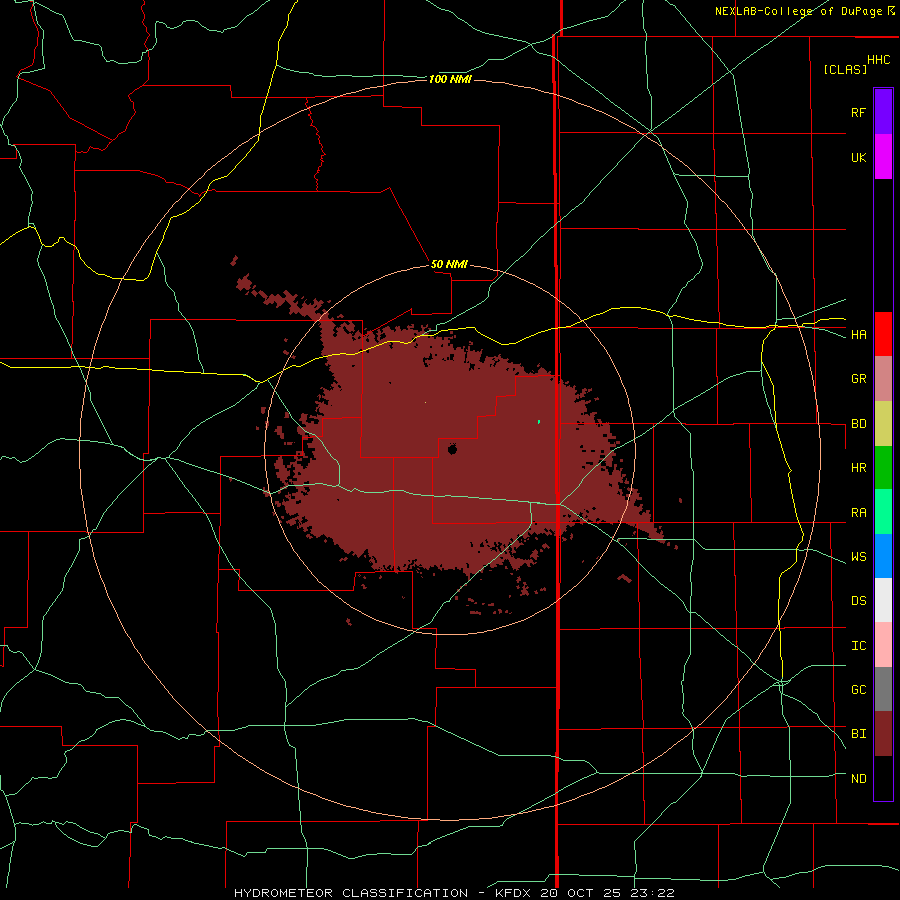Click the UK legend label
Image resolution: width=900 pixels, height=900 pixels.
tap(858, 157)
